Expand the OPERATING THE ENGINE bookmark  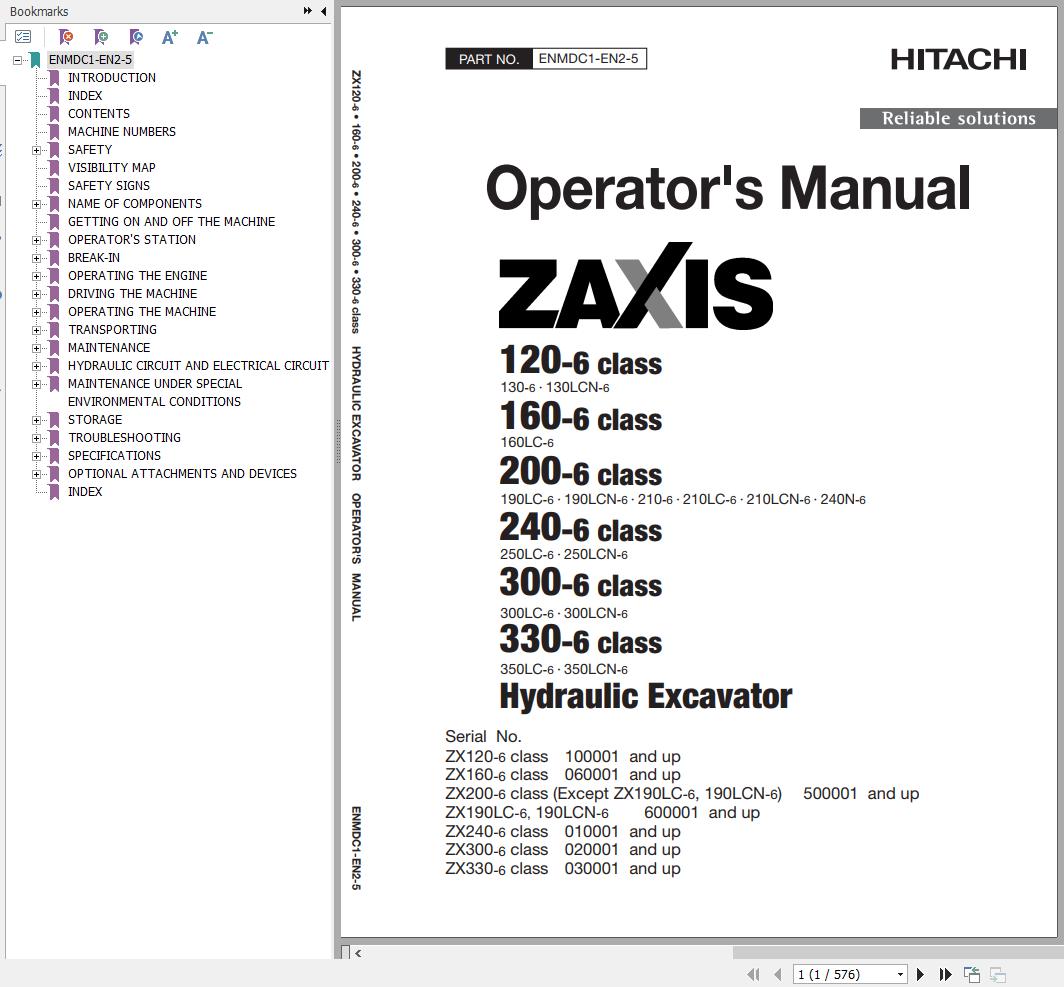click(37, 275)
